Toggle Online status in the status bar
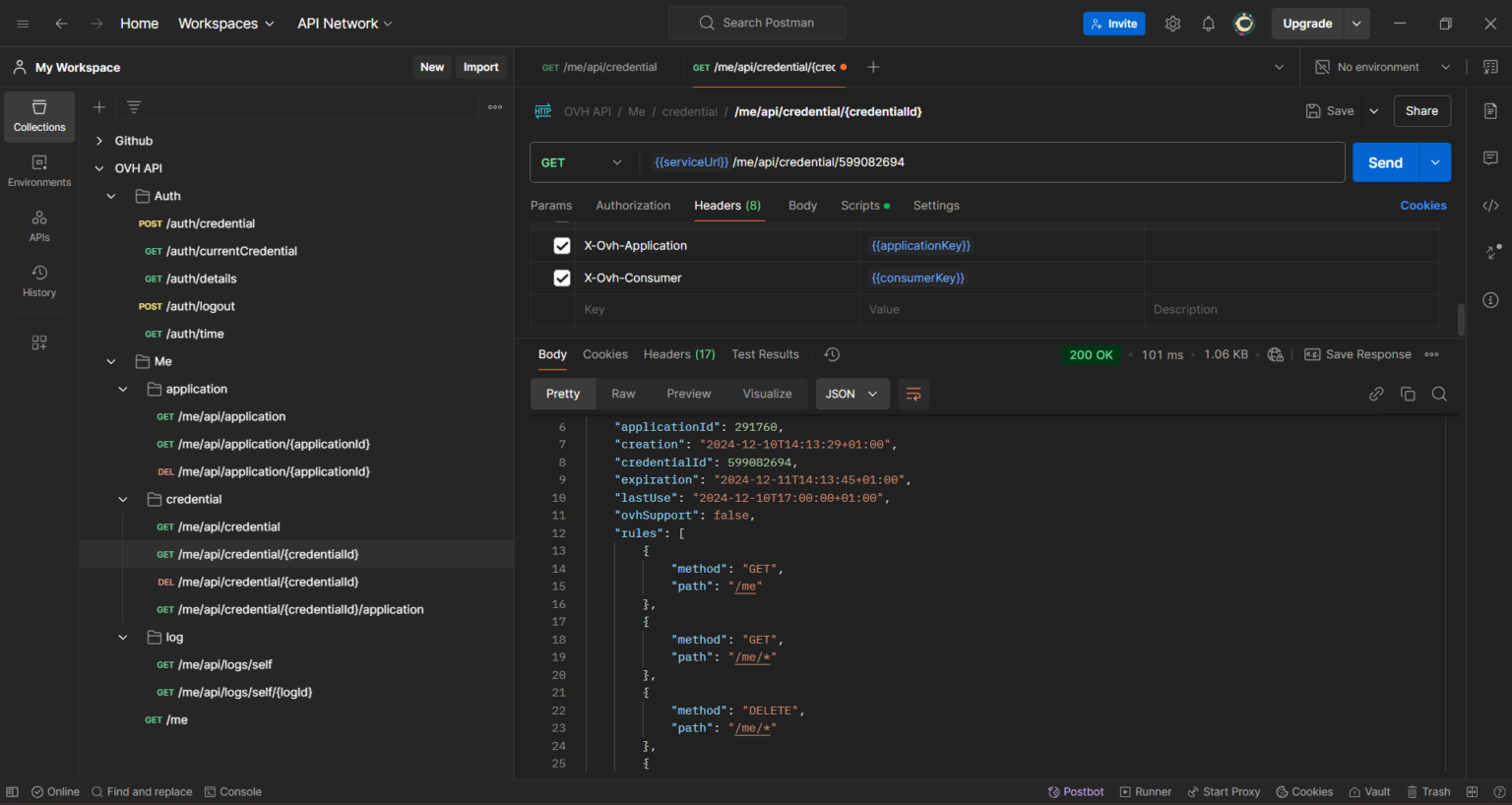 55,791
